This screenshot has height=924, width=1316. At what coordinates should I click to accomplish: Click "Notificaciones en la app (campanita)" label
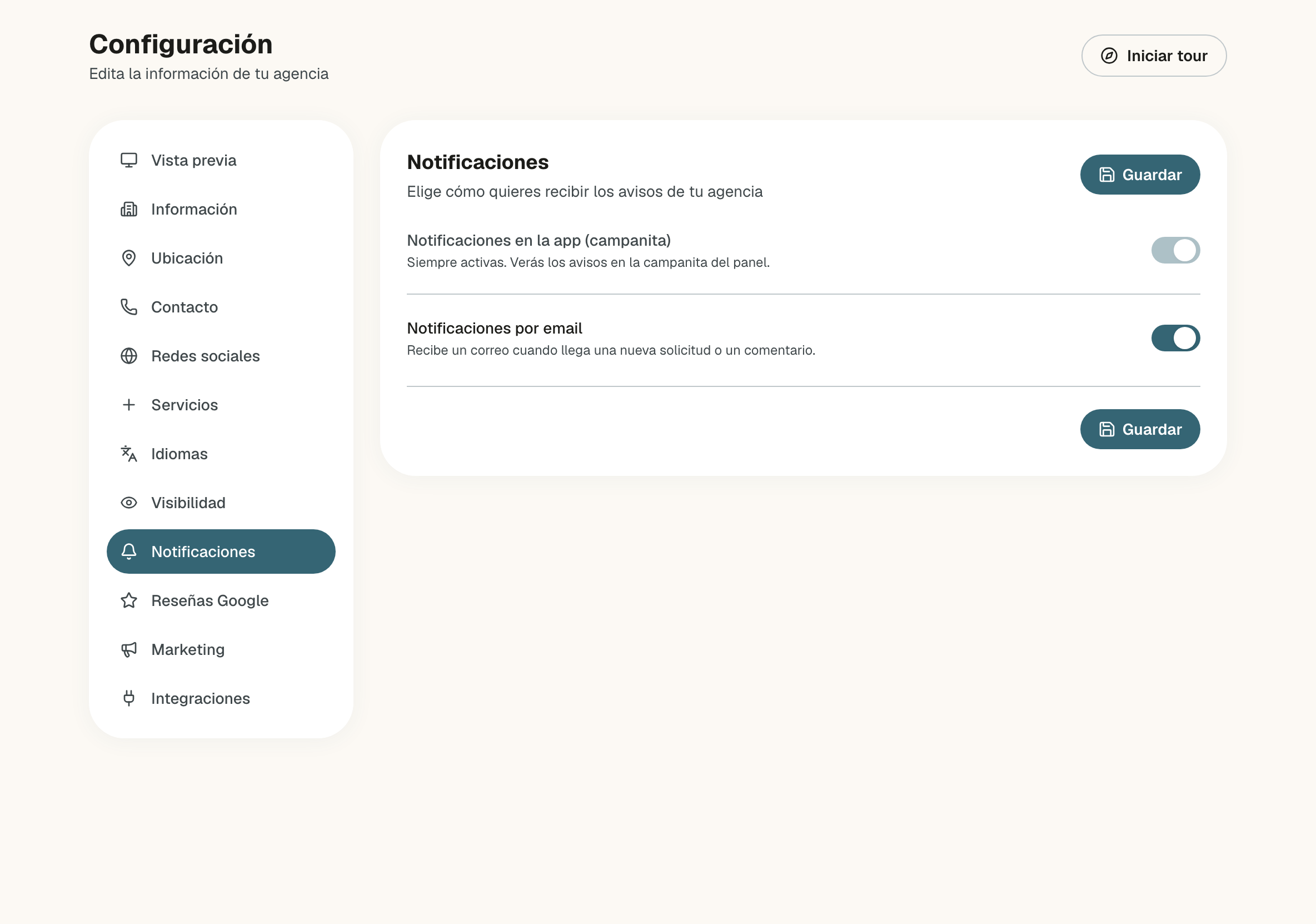(539, 240)
